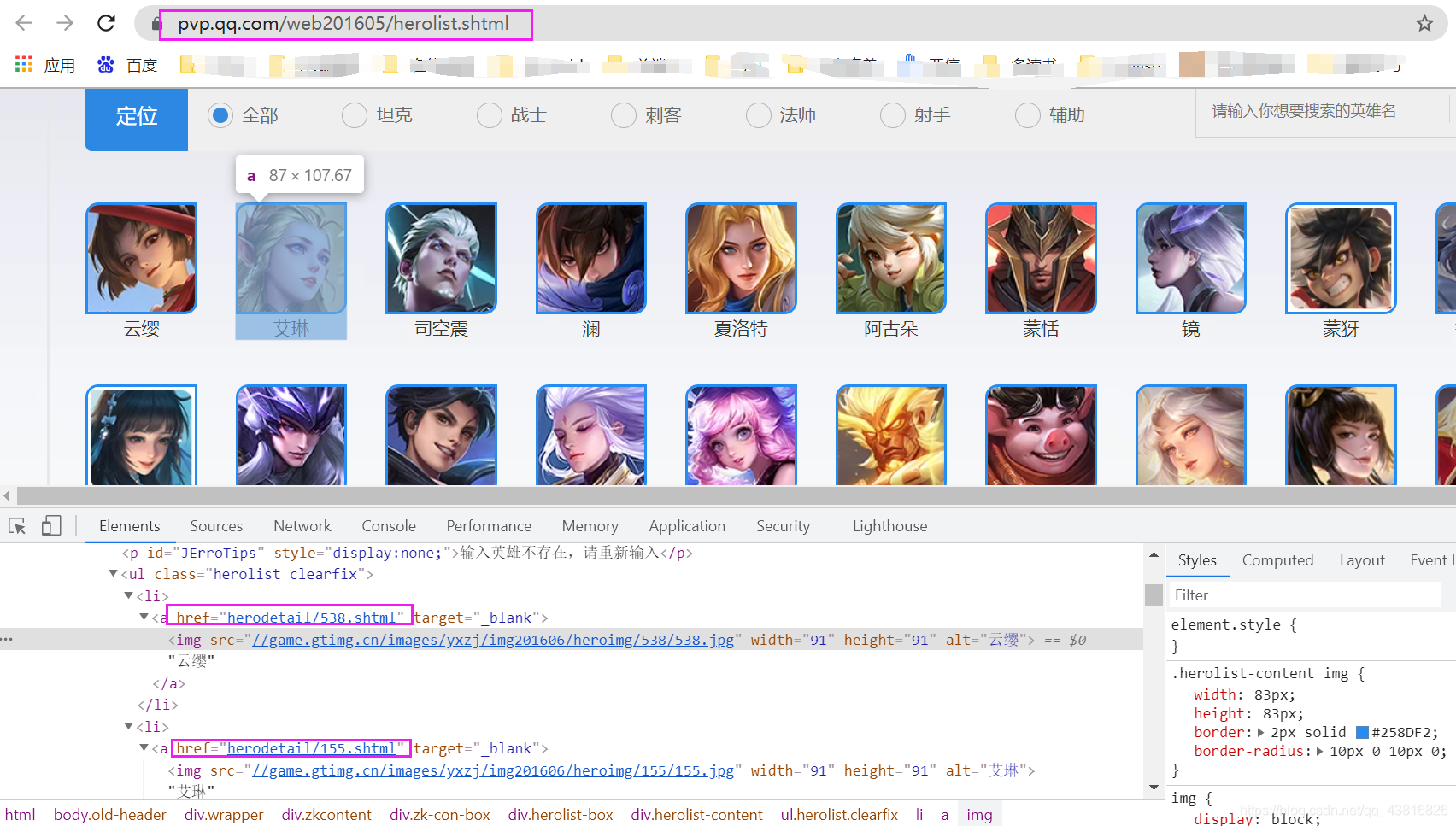This screenshot has height=826, width=1456.
Task: Open hero 司空震 portrait
Action: [x=441, y=258]
